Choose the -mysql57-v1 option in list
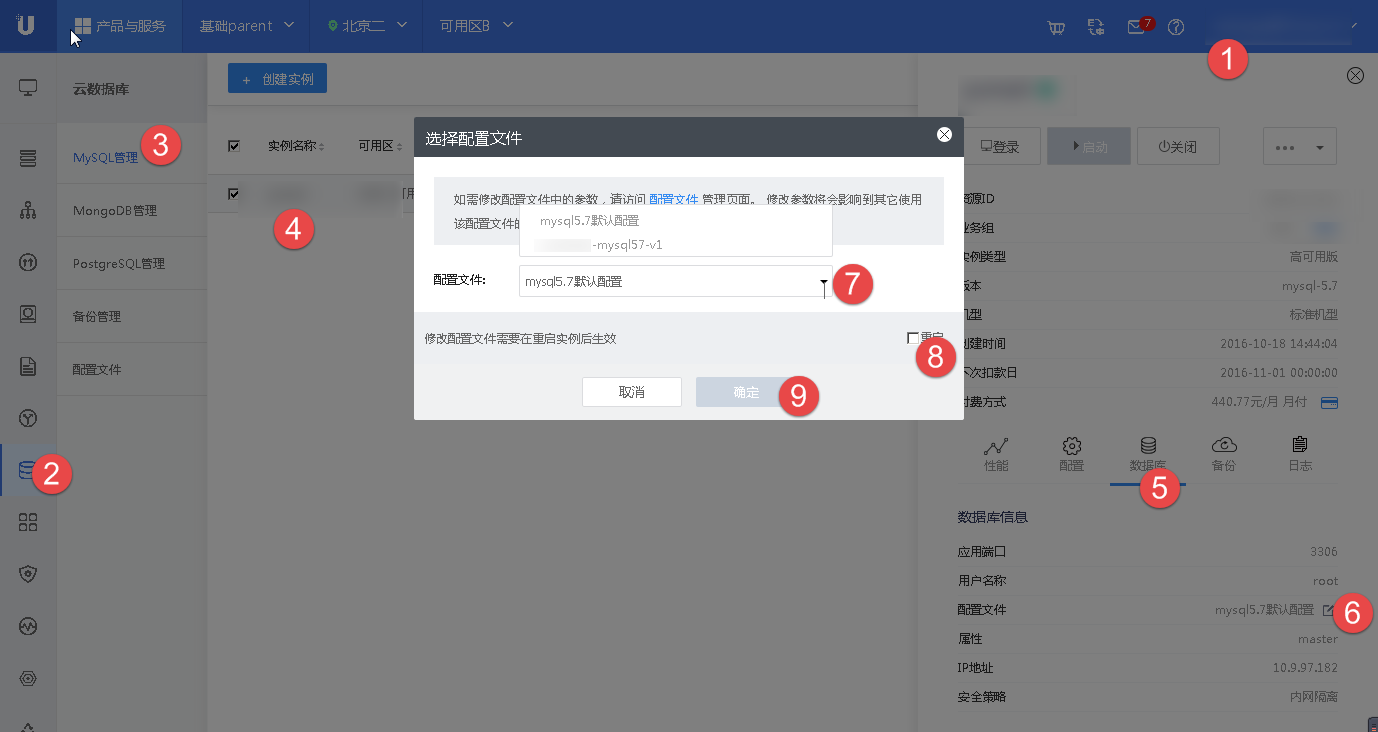The height and width of the screenshot is (732, 1378). tap(676, 244)
